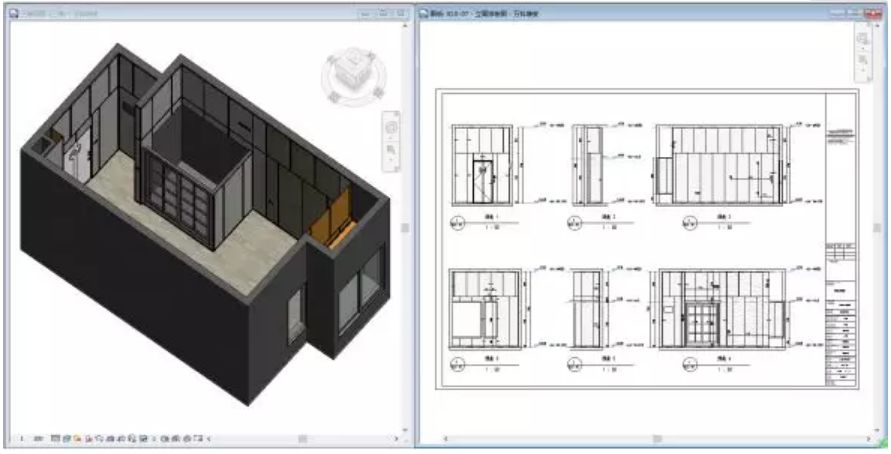Select the narrow top-middle elevation drawing on the sheet
Image resolution: width=891 pixels, height=454 pixels.
point(588,165)
